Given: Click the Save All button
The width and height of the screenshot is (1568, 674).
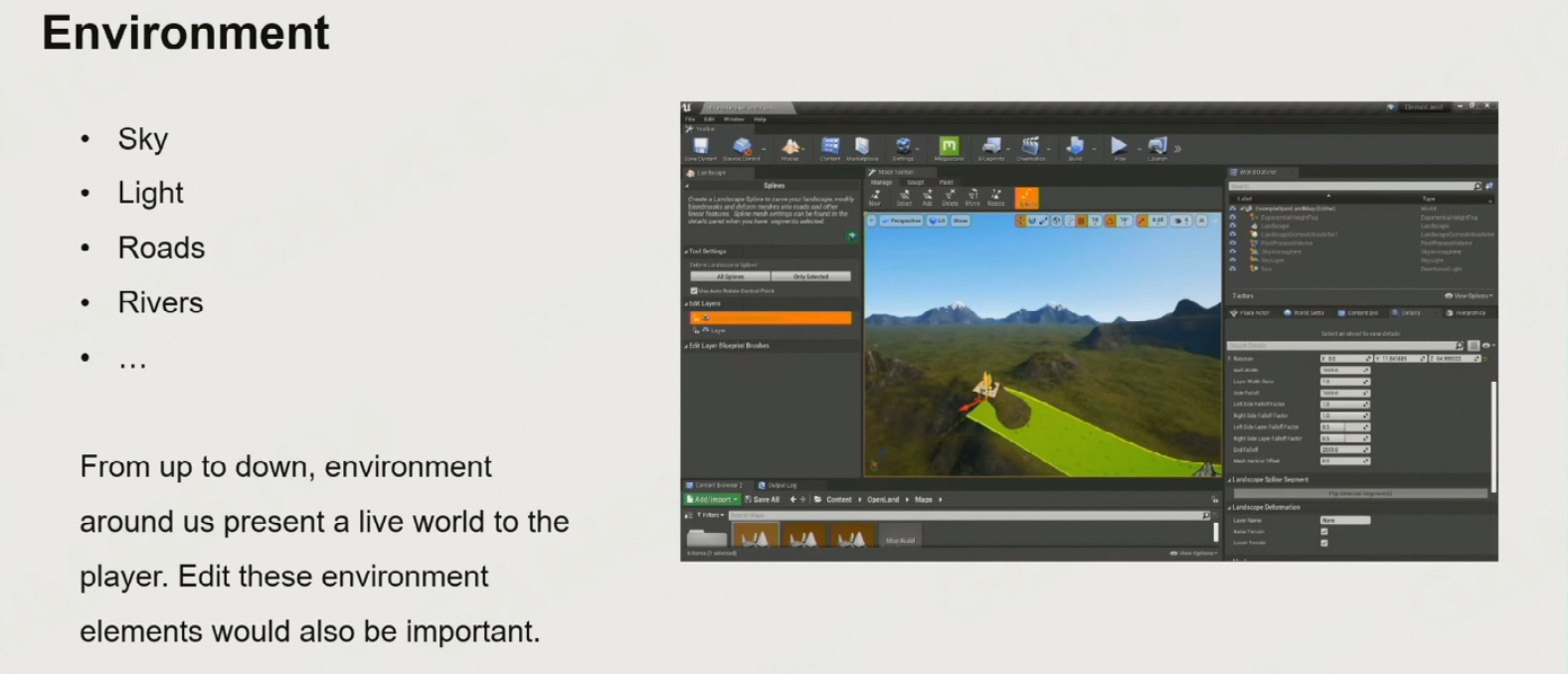Looking at the screenshot, I should click(763, 500).
